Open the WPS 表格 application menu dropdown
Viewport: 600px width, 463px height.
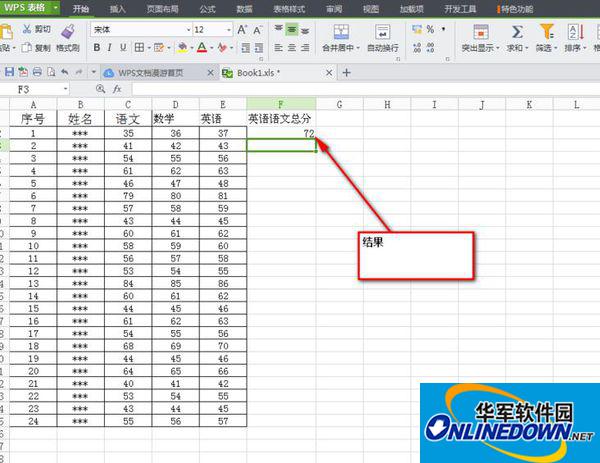[x=55, y=8]
